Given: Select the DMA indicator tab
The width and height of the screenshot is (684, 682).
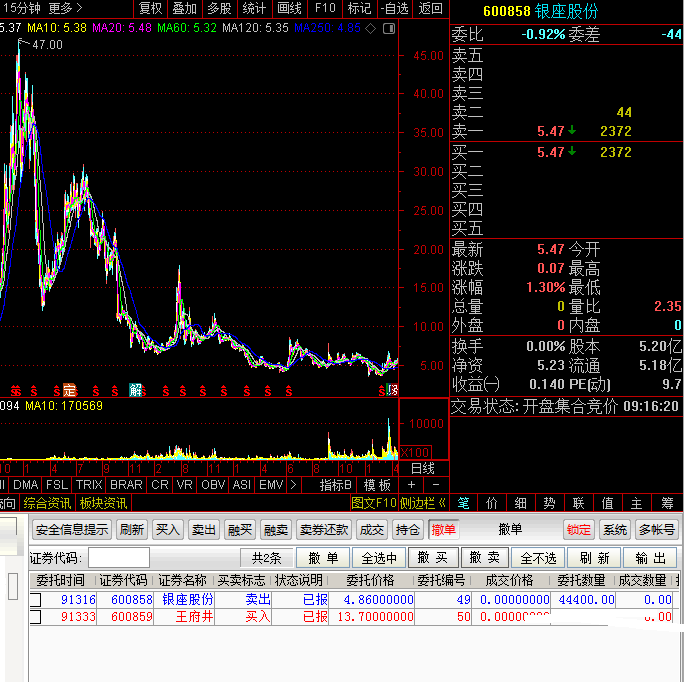Looking at the screenshot, I should tap(25, 485).
